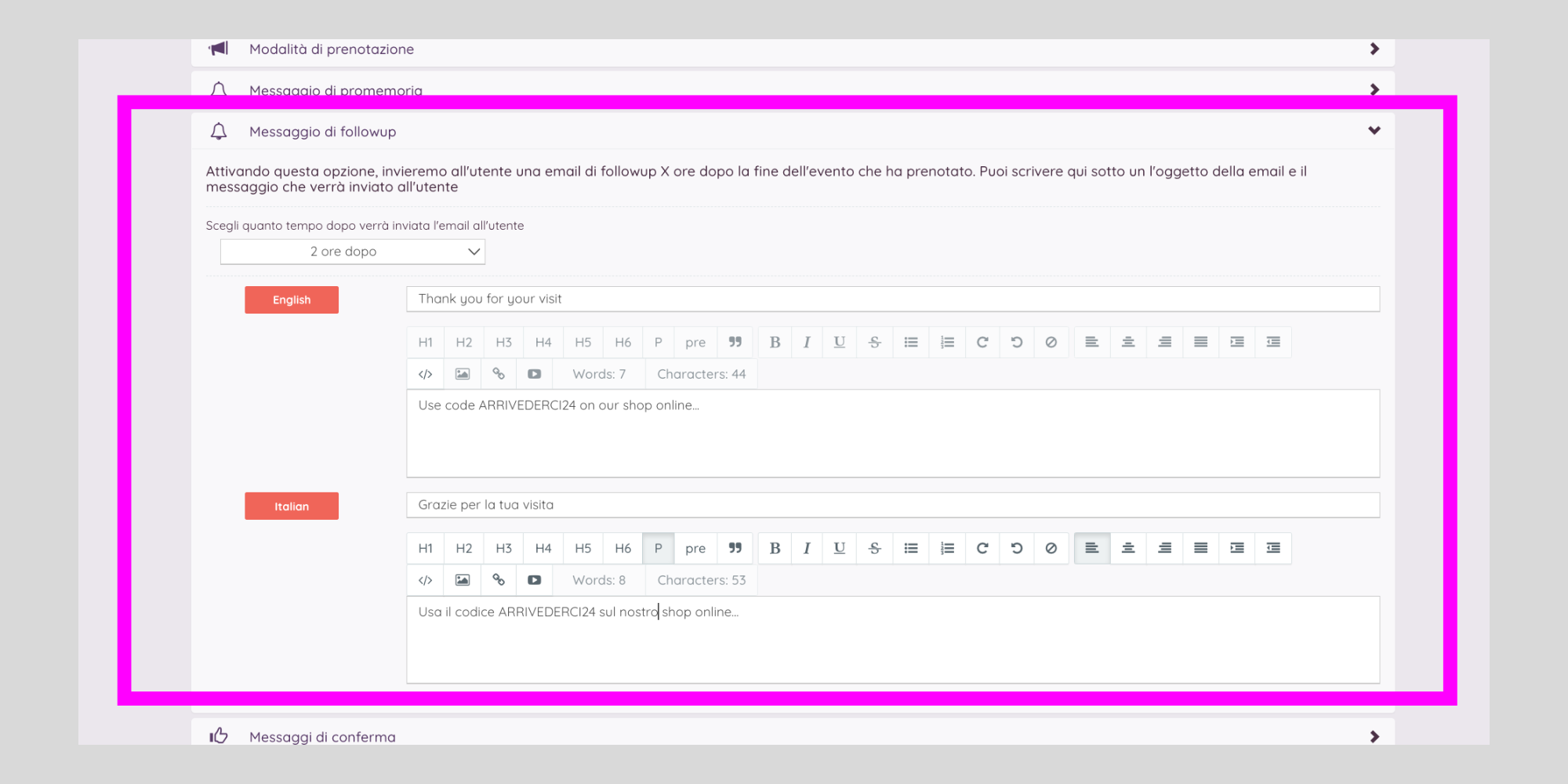Apply H2 heading in Italian editor

coord(464,548)
